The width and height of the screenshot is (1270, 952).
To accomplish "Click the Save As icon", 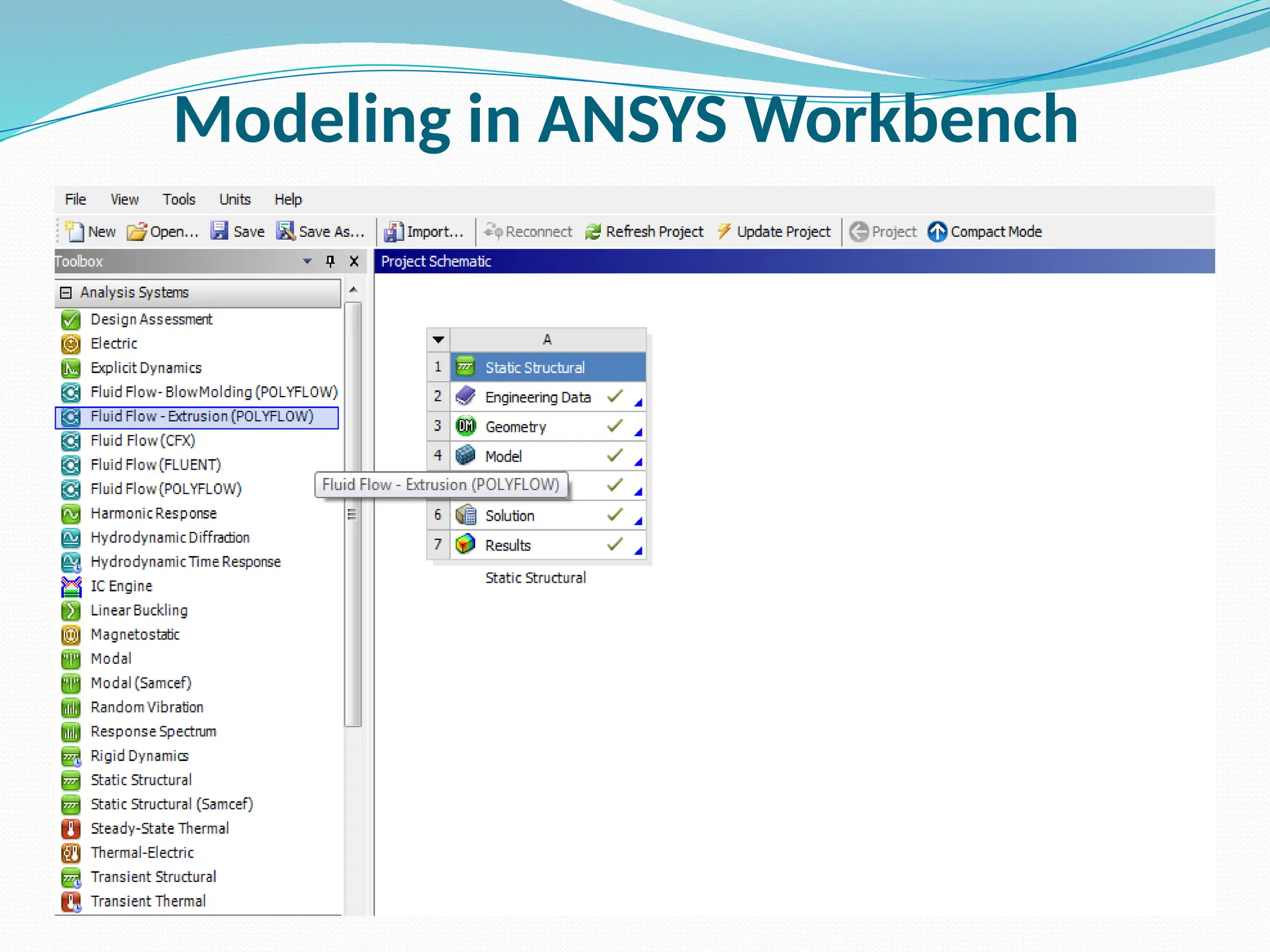I will [x=286, y=231].
